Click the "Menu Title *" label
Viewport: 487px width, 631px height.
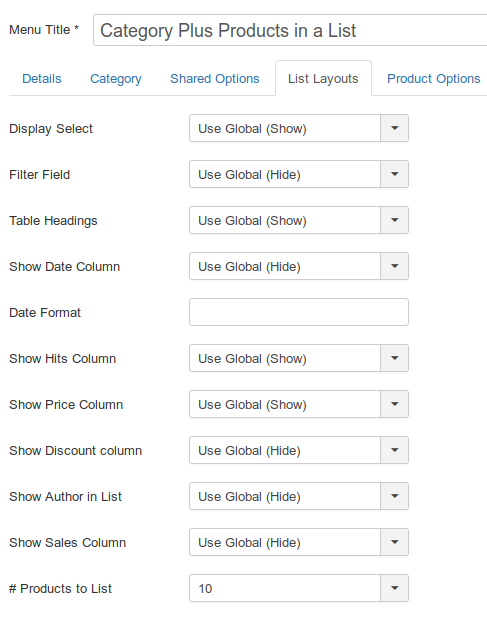44,30
